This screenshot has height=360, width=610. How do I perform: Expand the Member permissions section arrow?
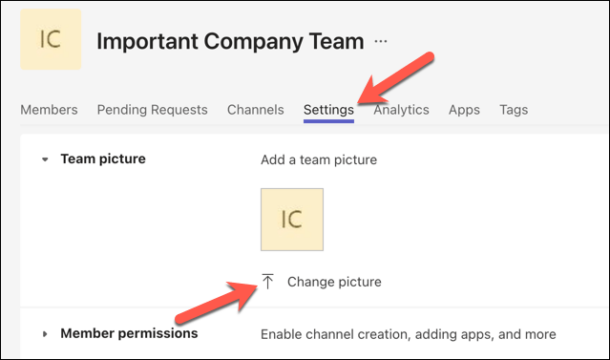(45, 334)
